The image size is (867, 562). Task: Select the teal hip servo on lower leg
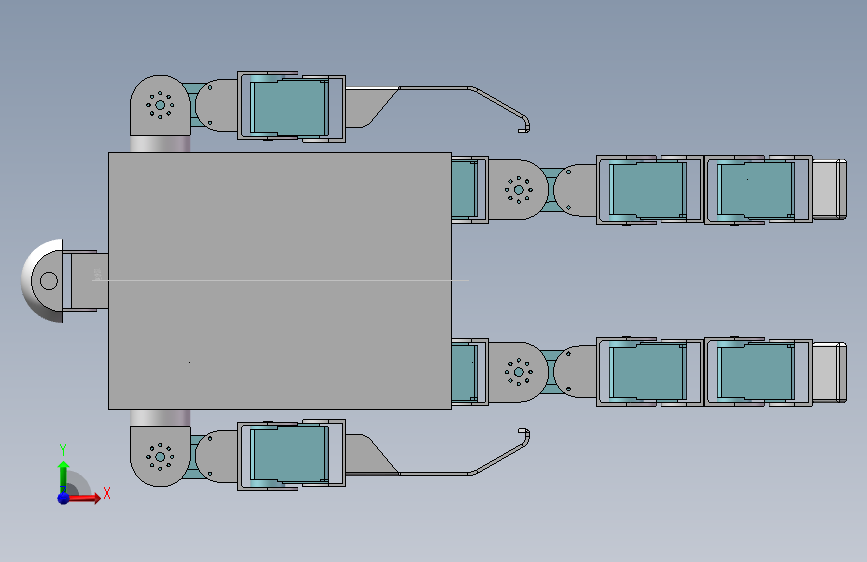click(464, 372)
